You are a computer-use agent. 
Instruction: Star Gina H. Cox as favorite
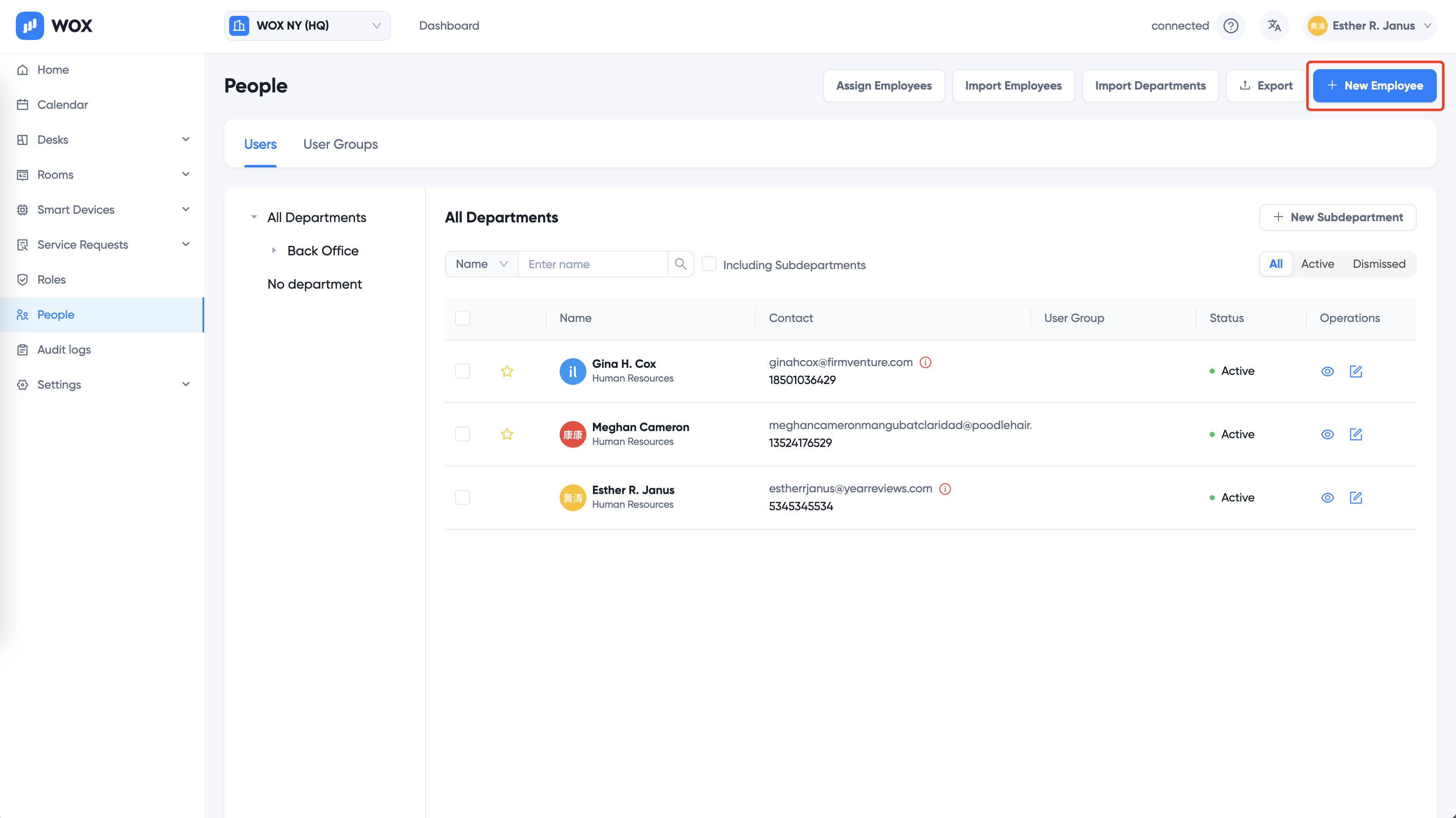(507, 371)
